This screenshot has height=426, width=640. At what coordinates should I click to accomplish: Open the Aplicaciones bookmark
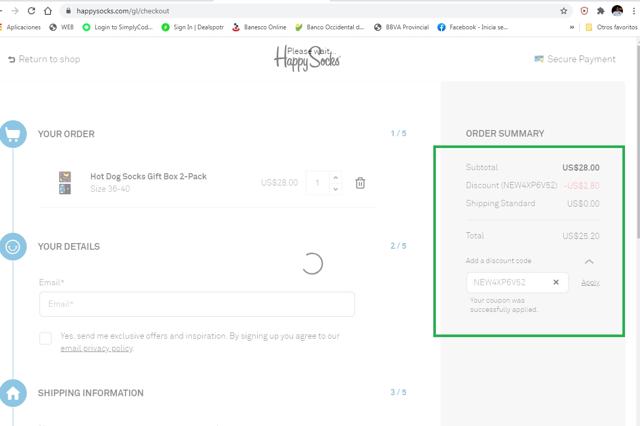point(20,27)
